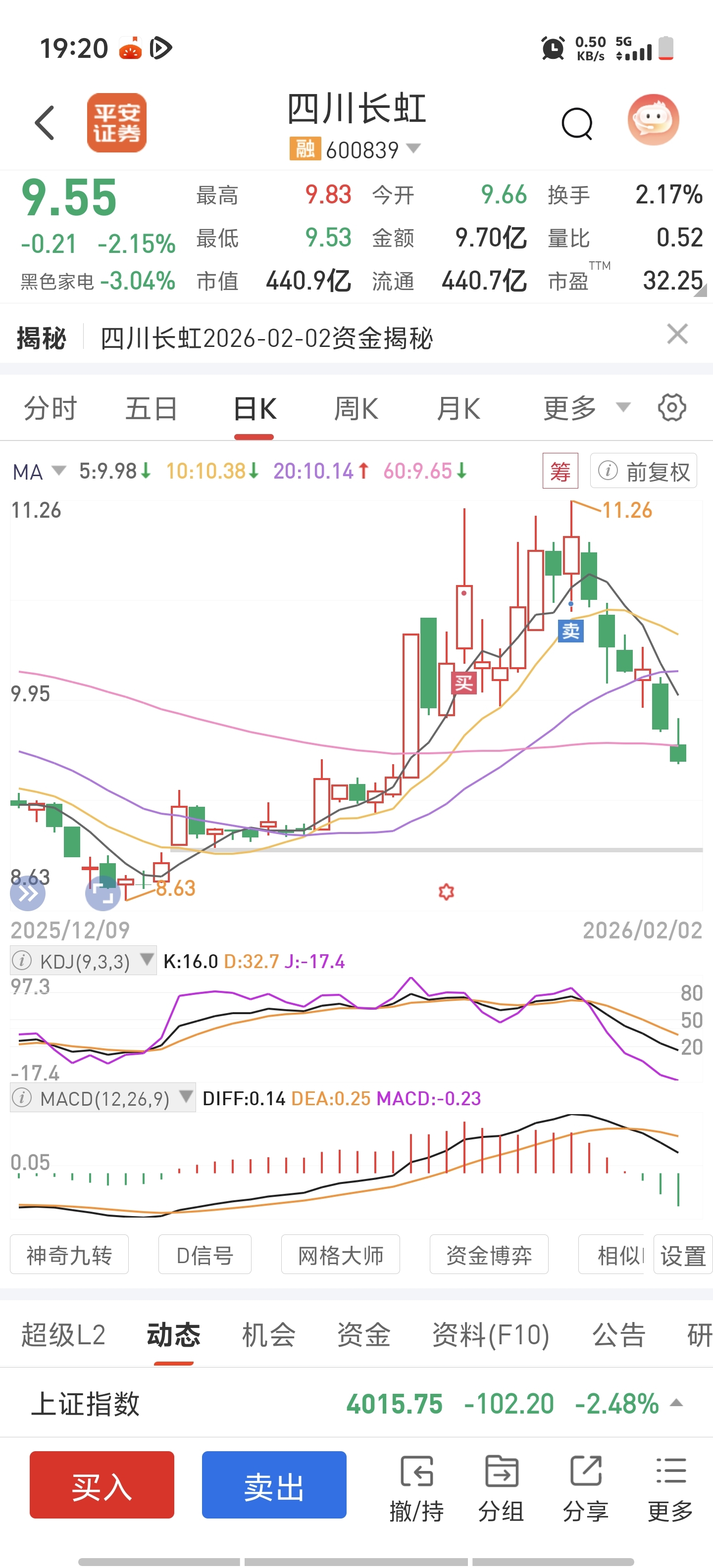This screenshot has width=713, height=1568.
Task: Expand the 上证指数 index bar arrow
Action: point(676,1403)
